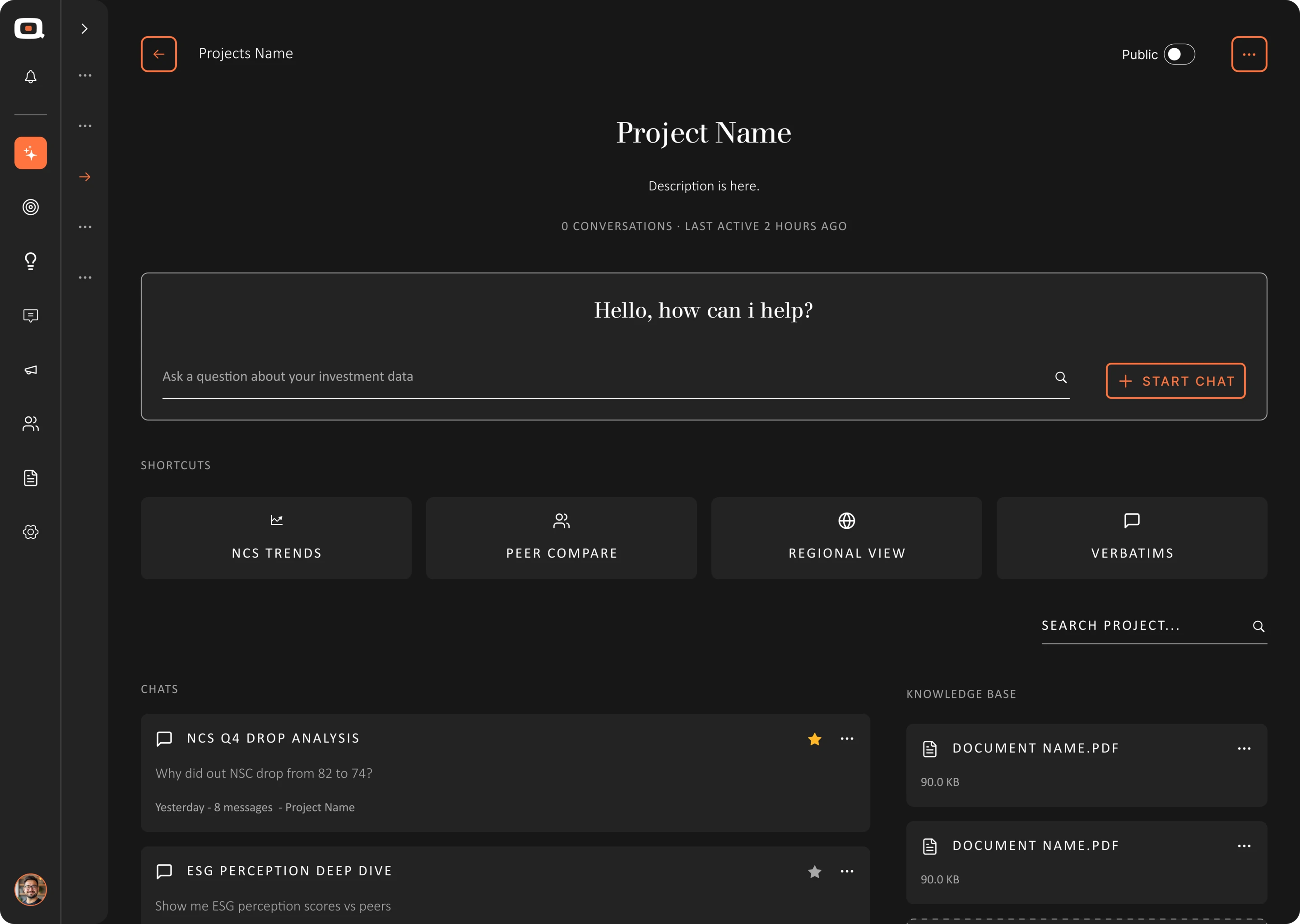This screenshot has height=924, width=1300.
Task: Click the search icon in question field
Action: click(1061, 377)
